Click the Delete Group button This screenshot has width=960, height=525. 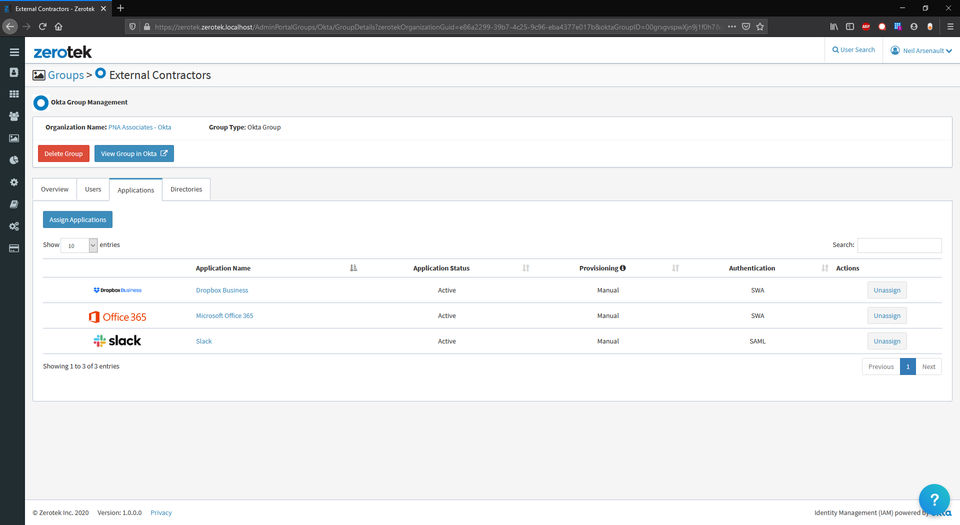[64, 154]
